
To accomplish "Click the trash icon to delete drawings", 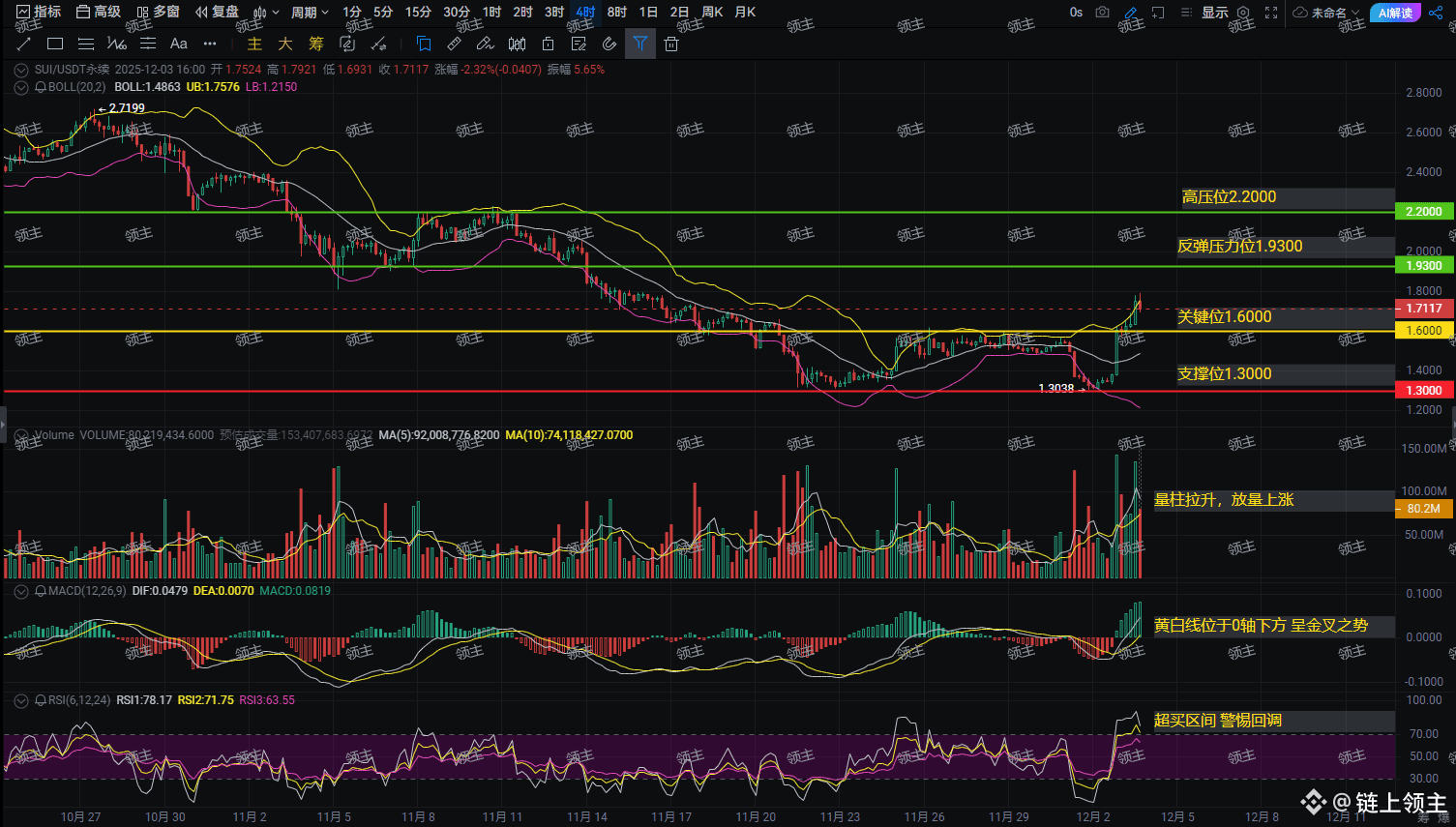I will (671, 44).
